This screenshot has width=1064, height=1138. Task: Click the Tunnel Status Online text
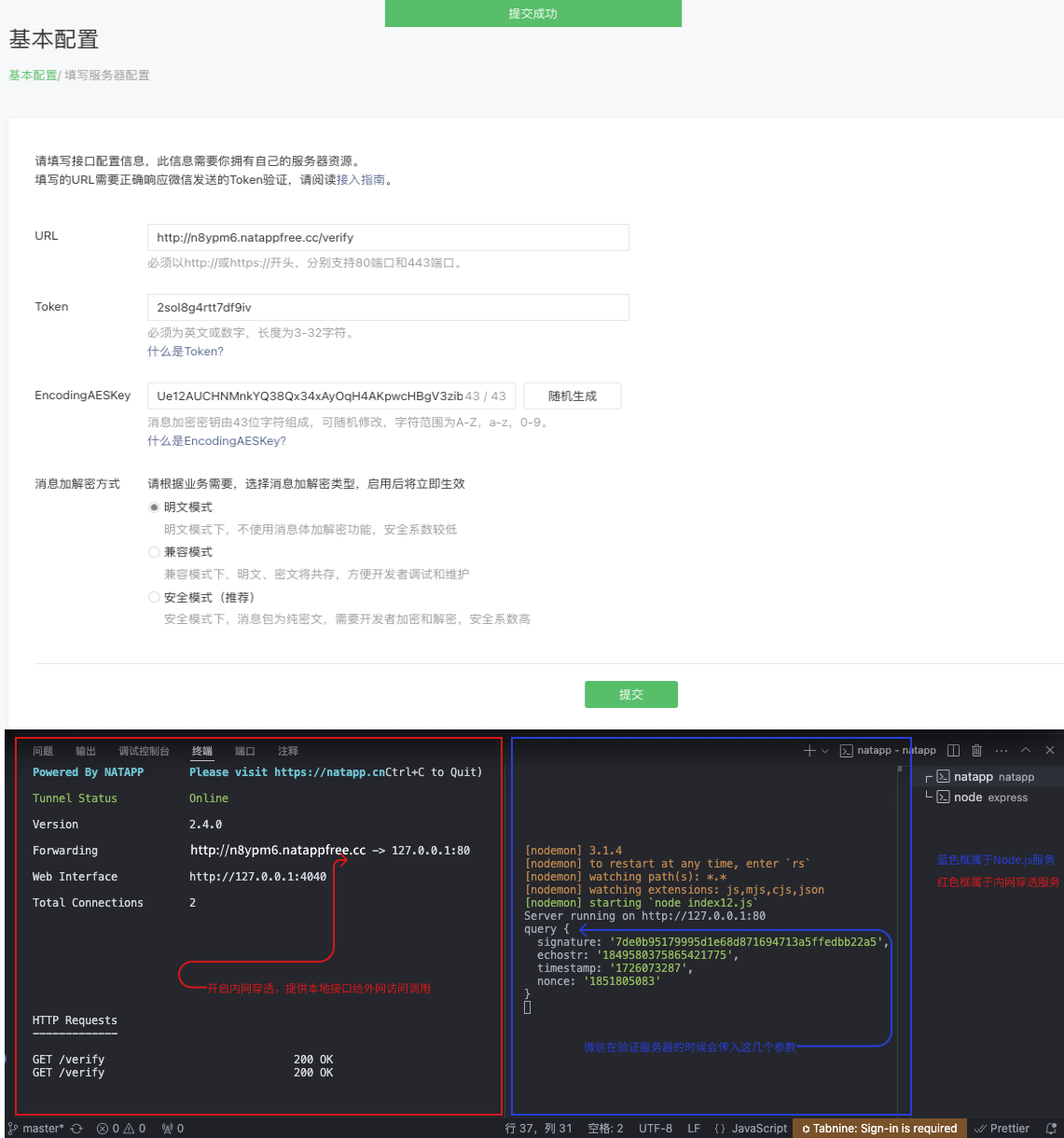[209, 798]
